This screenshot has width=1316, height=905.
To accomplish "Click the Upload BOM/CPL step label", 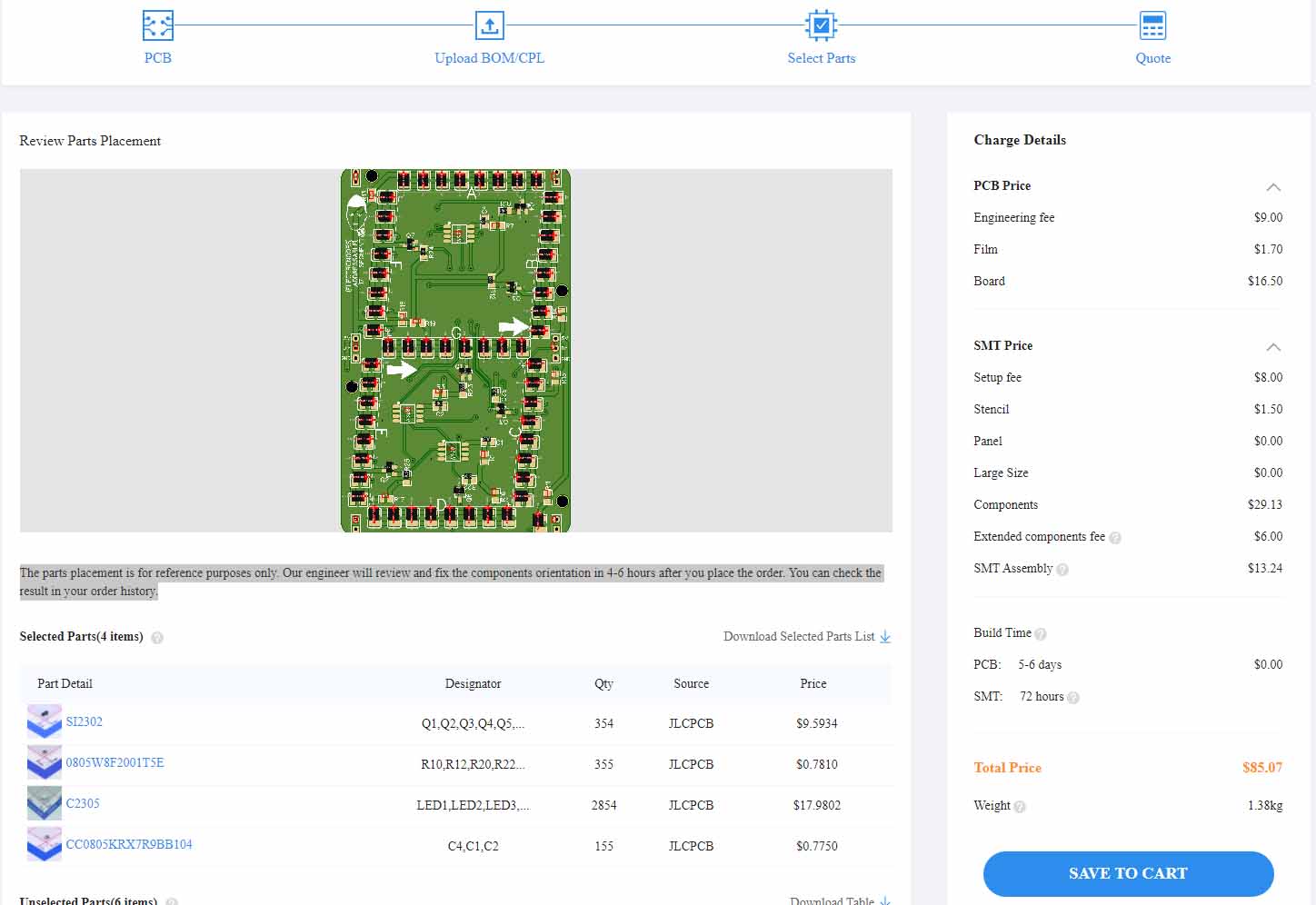I will [x=489, y=58].
